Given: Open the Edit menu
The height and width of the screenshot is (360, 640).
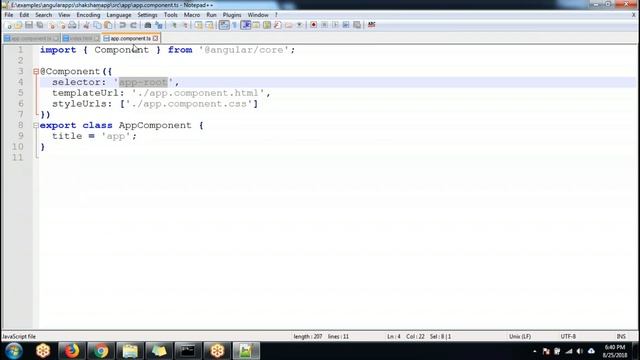Looking at the screenshot, I should point(24,15).
